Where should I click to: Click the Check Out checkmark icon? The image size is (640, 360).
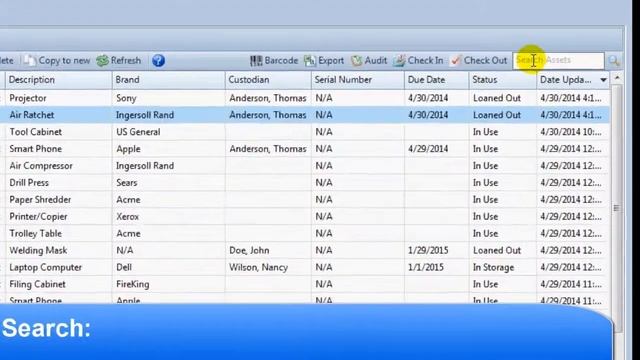[455, 60]
